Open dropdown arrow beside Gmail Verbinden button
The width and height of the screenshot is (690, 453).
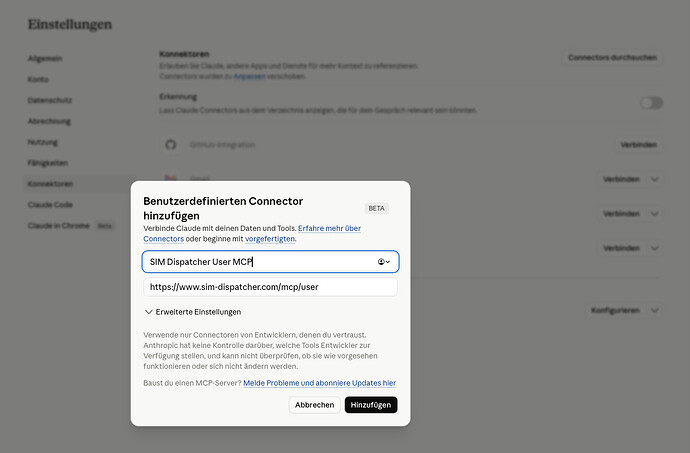point(655,179)
